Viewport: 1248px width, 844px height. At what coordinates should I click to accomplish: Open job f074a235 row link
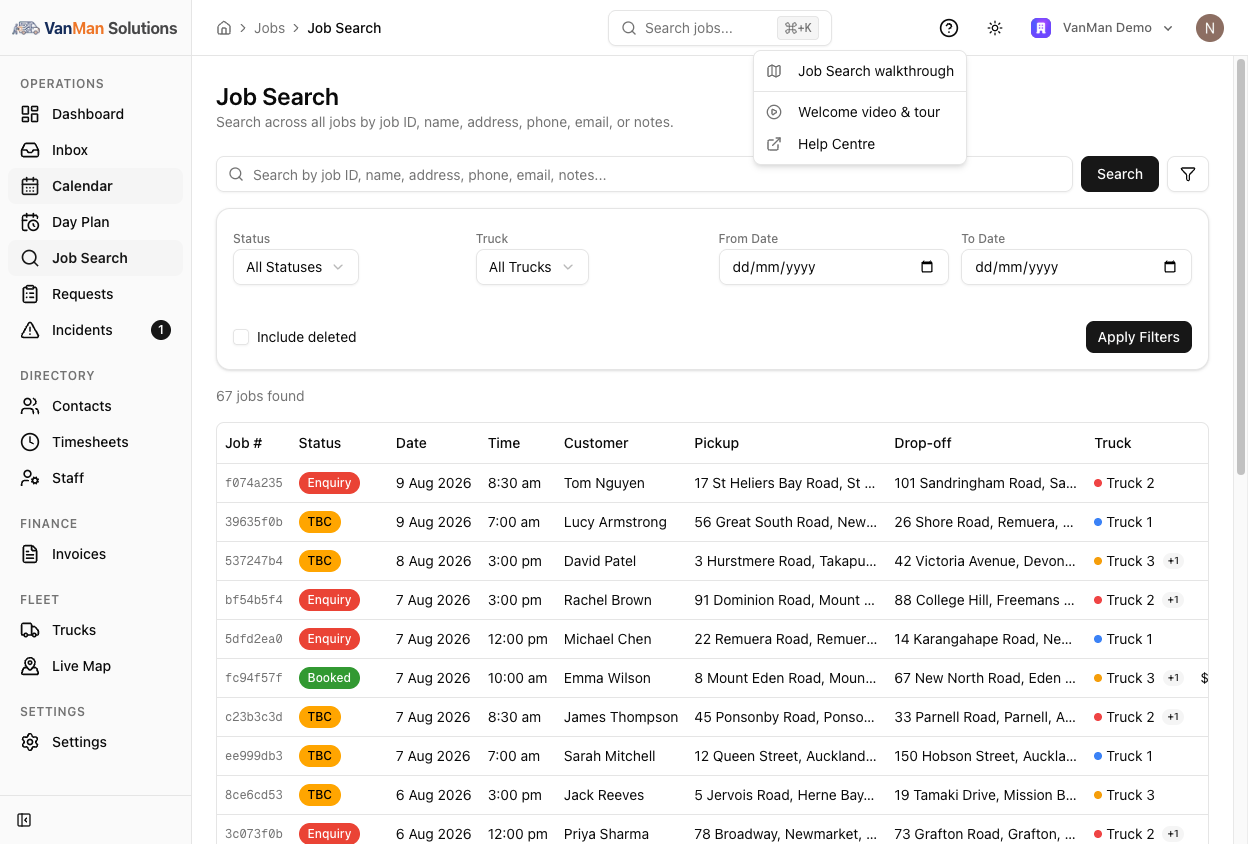pyautogui.click(x=254, y=483)
